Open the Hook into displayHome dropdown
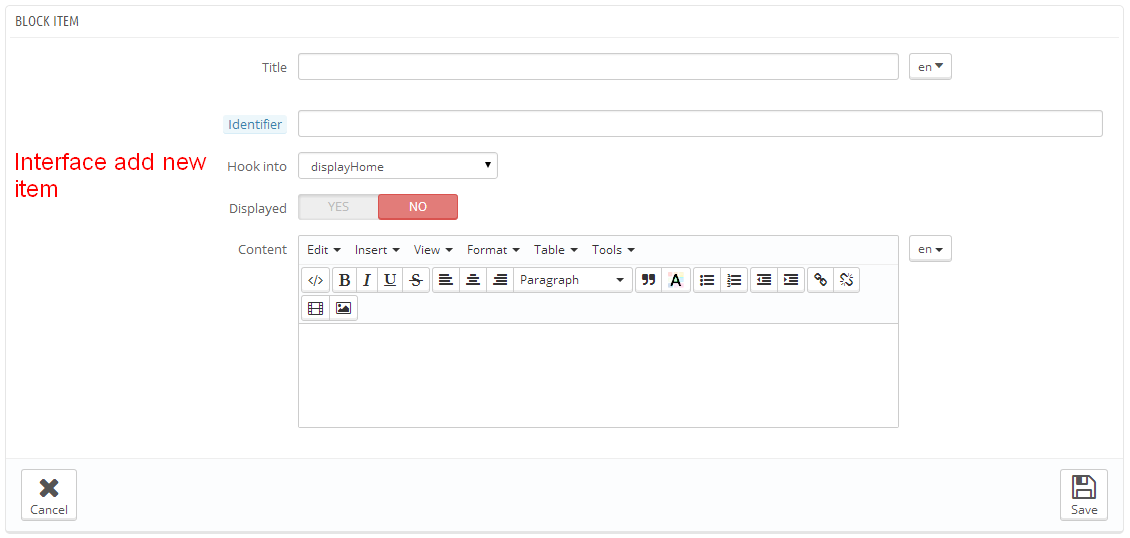The image size is (1130, 538). [x=397, y=166]
